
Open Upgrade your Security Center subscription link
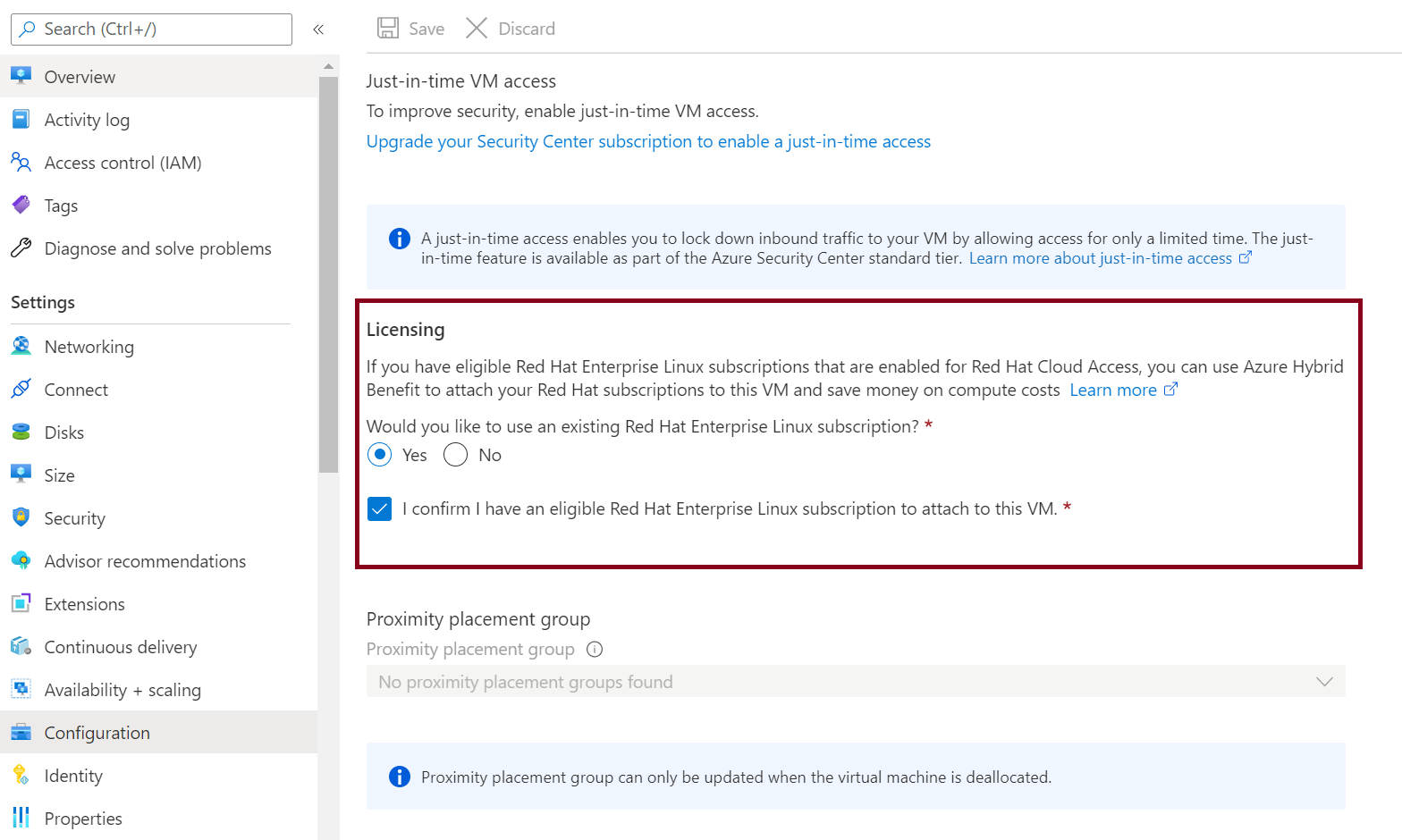click(648, 142)
